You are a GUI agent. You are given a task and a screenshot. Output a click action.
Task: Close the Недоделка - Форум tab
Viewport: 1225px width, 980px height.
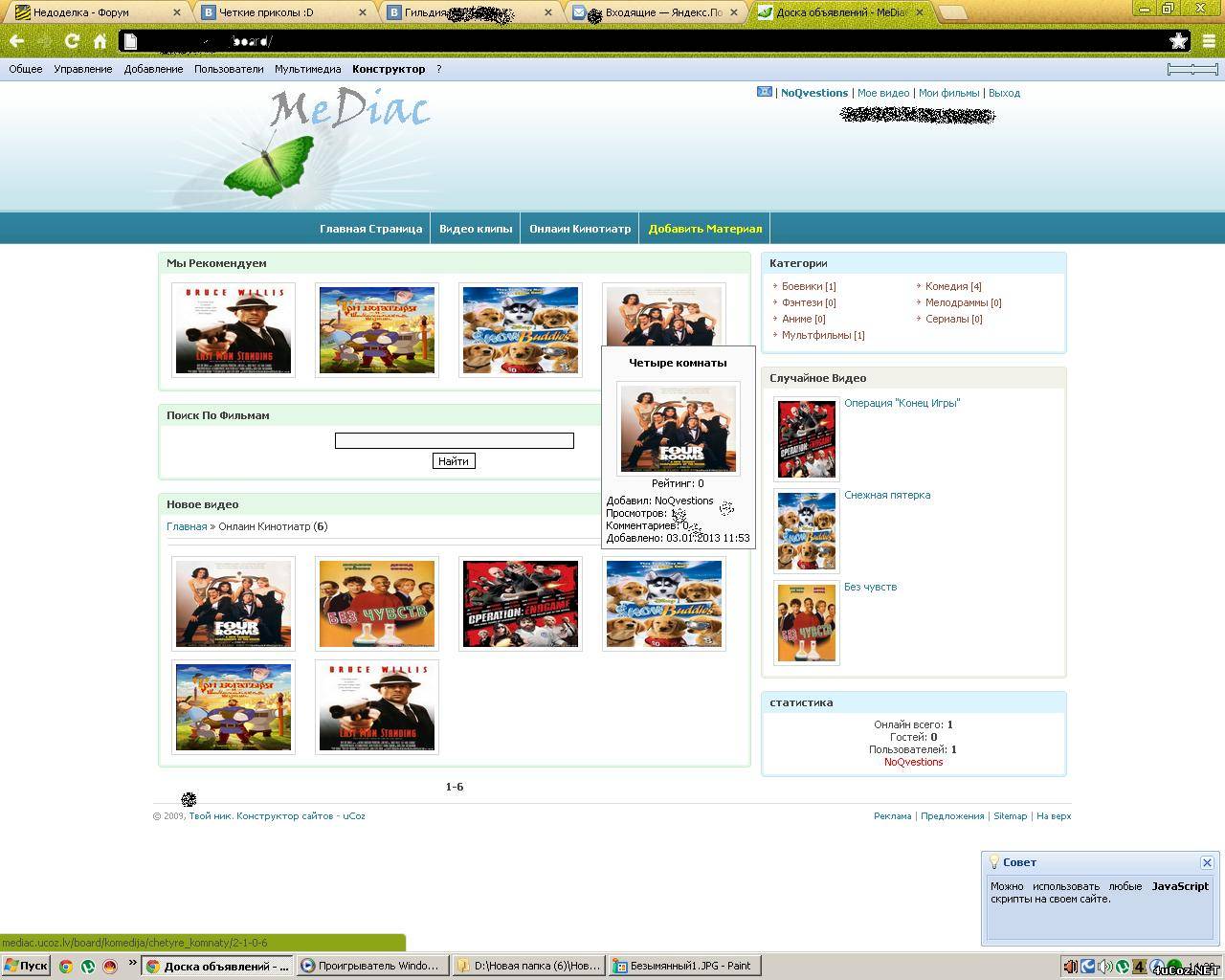coord(176,12)
